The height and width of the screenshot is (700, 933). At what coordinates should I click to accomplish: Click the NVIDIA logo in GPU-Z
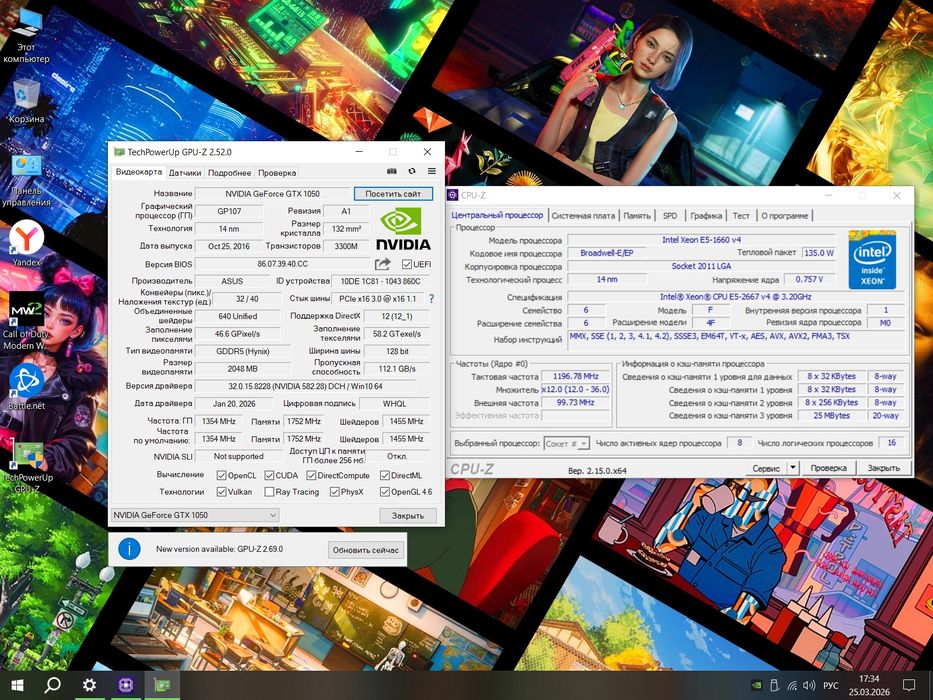(404, 228)
